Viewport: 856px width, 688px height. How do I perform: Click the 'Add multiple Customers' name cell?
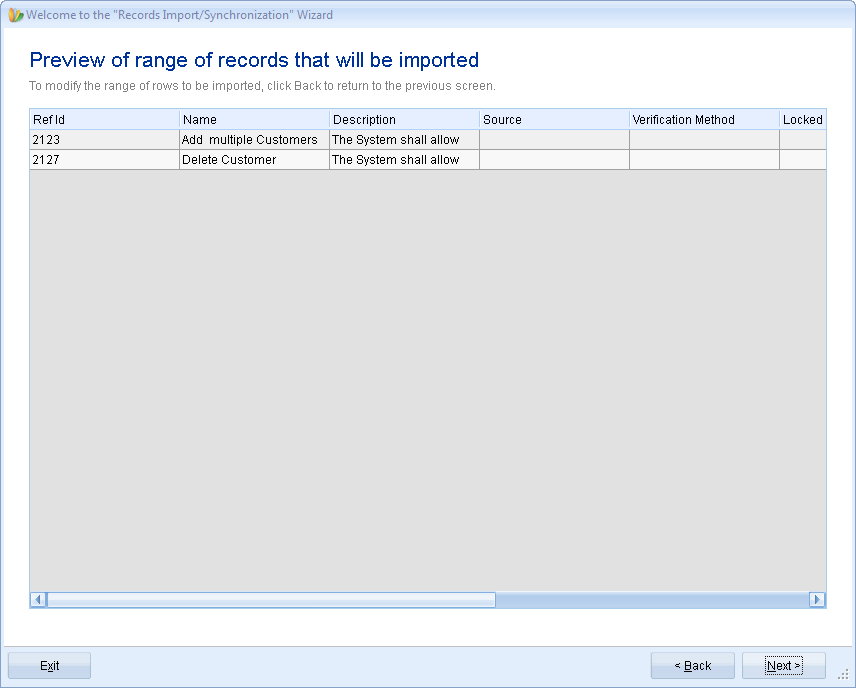point(254,140)
